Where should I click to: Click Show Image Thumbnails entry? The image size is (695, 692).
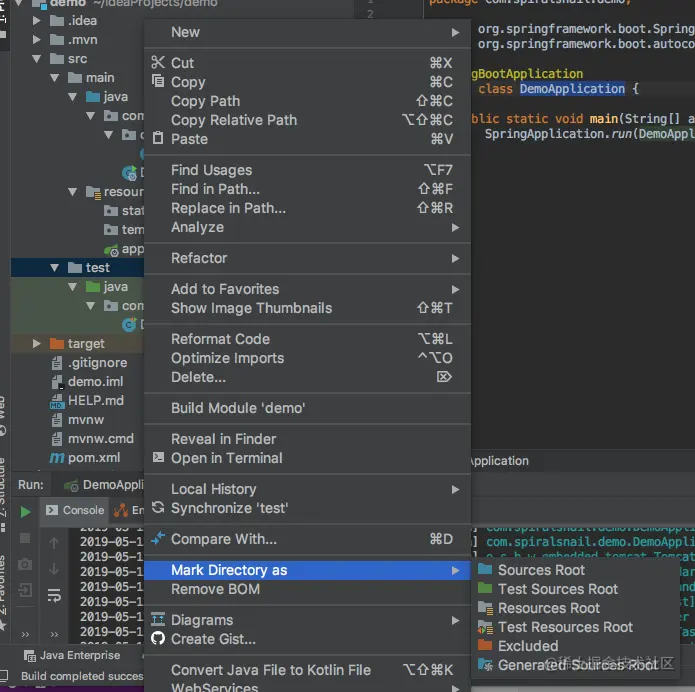[307, 308]
